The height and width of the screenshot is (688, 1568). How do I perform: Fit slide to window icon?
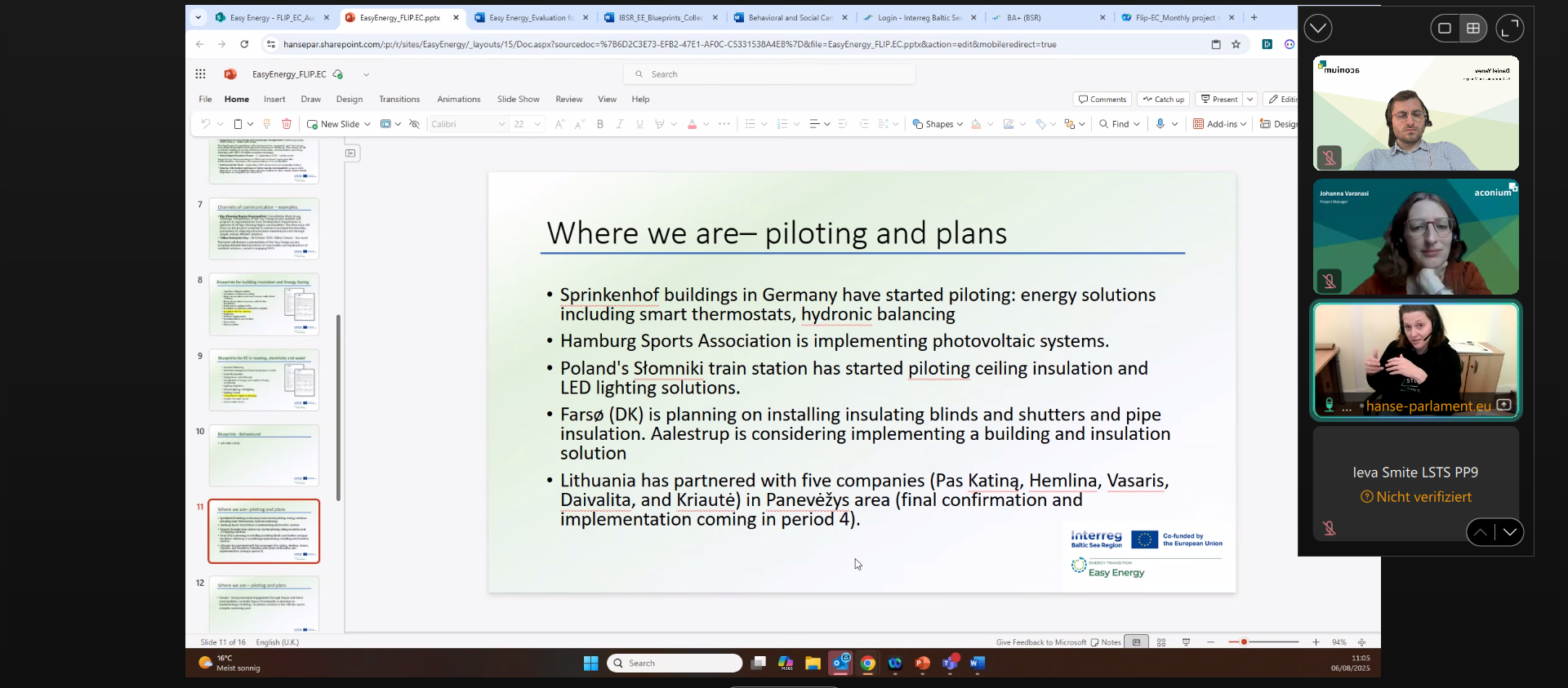[x=1361, y=642]
